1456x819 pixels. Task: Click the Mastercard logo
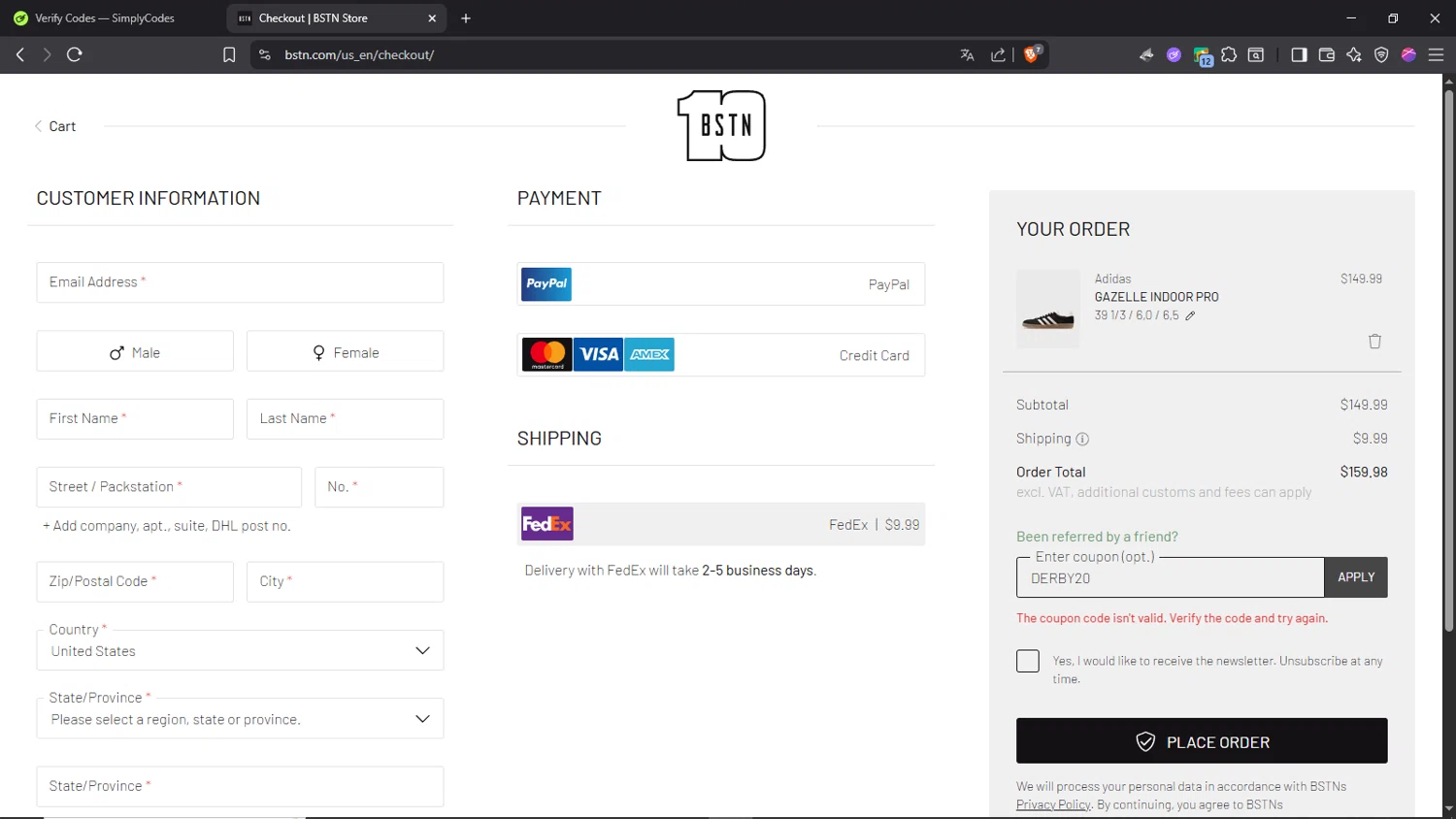point(547,354)
